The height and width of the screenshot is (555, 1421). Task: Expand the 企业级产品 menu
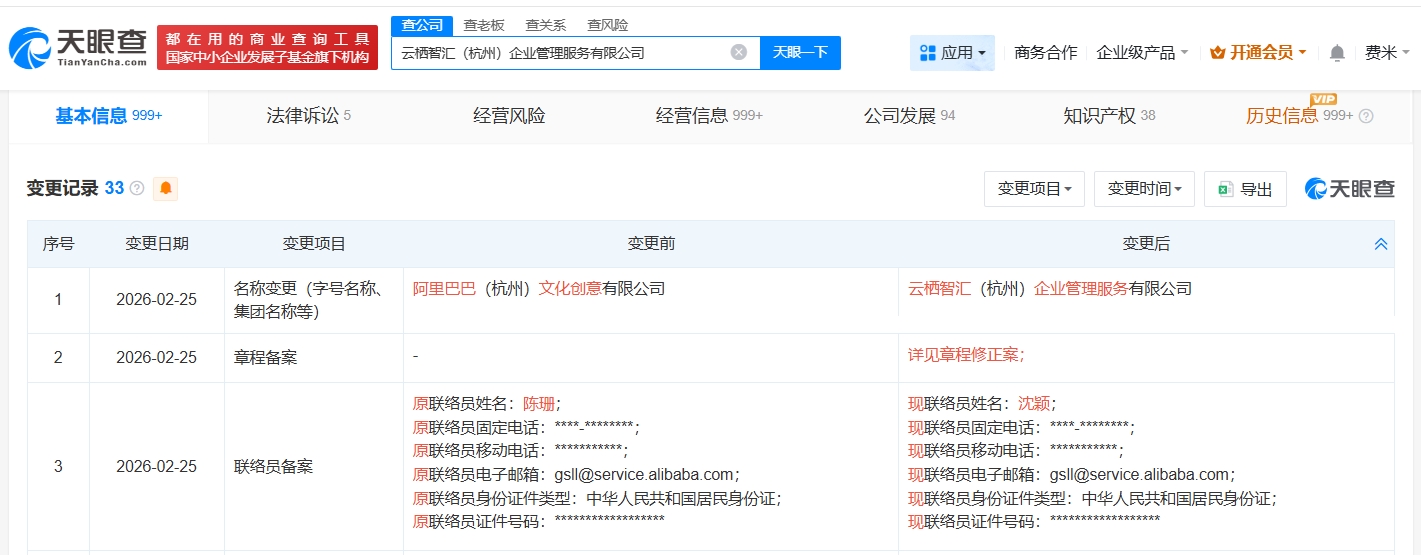click(1141, 53)
